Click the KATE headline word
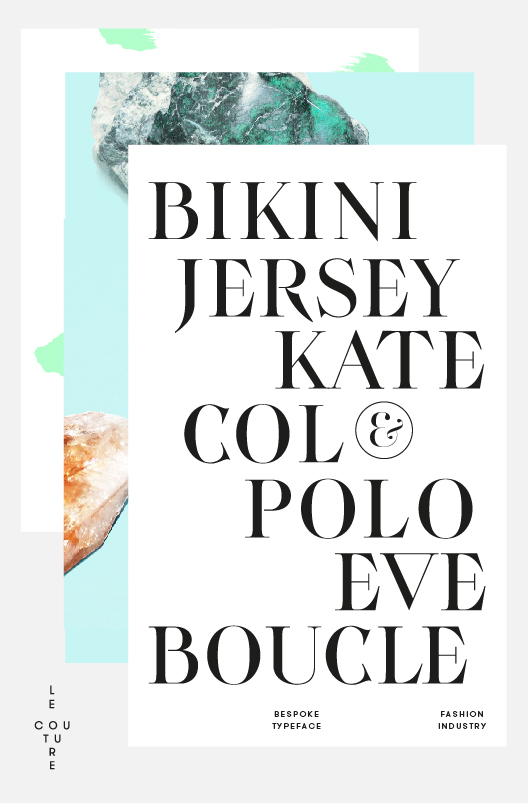 pyautogui.click(x=381, y=360)
